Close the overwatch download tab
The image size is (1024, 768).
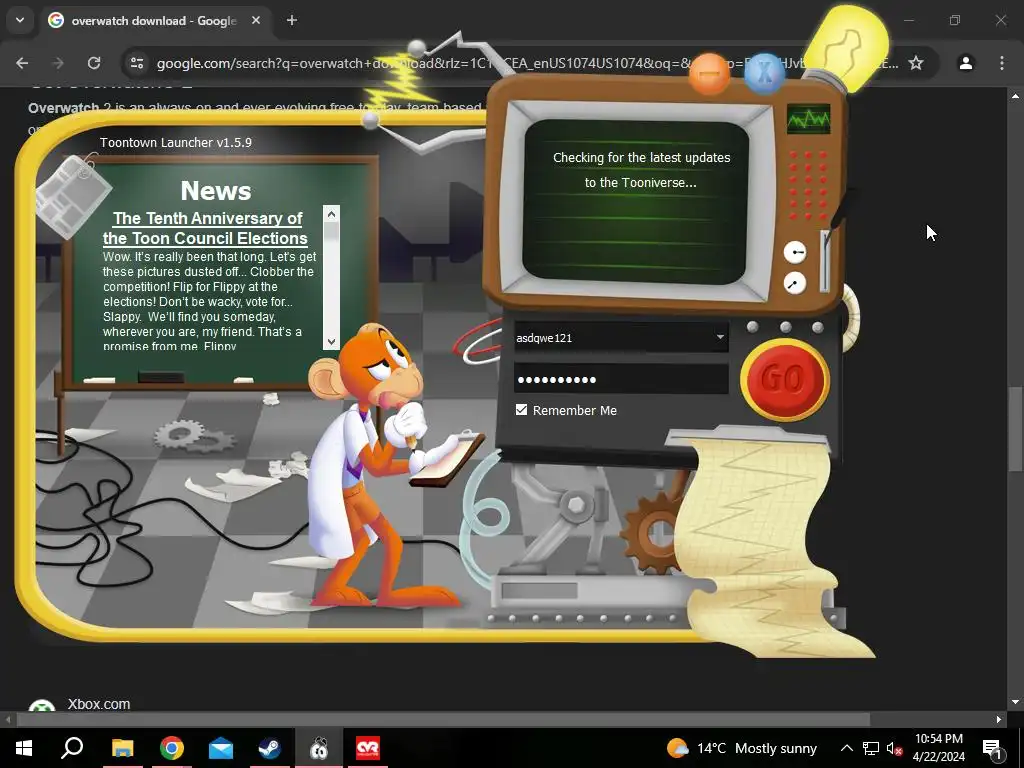[x=256, y=20]
